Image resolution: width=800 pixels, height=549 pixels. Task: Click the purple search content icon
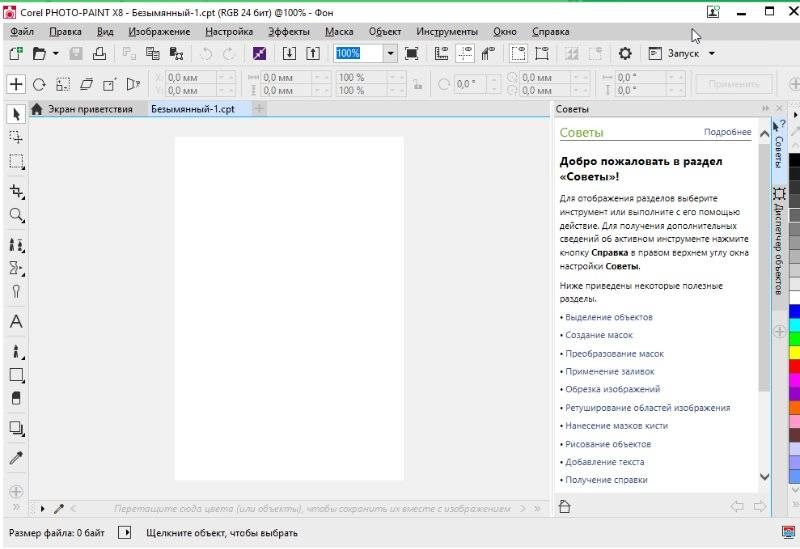[259, 53]
